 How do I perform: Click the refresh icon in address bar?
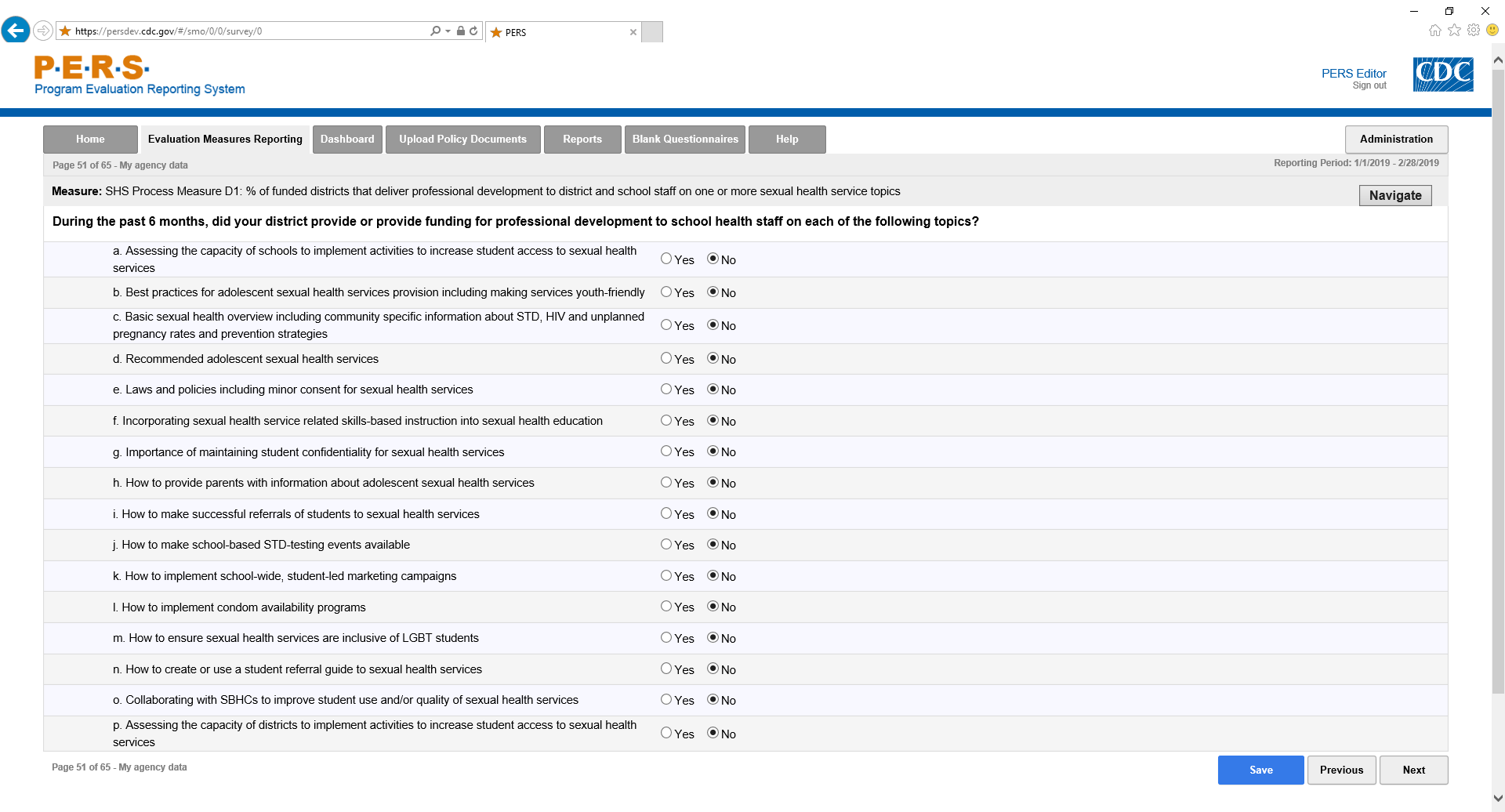[473, 31]
